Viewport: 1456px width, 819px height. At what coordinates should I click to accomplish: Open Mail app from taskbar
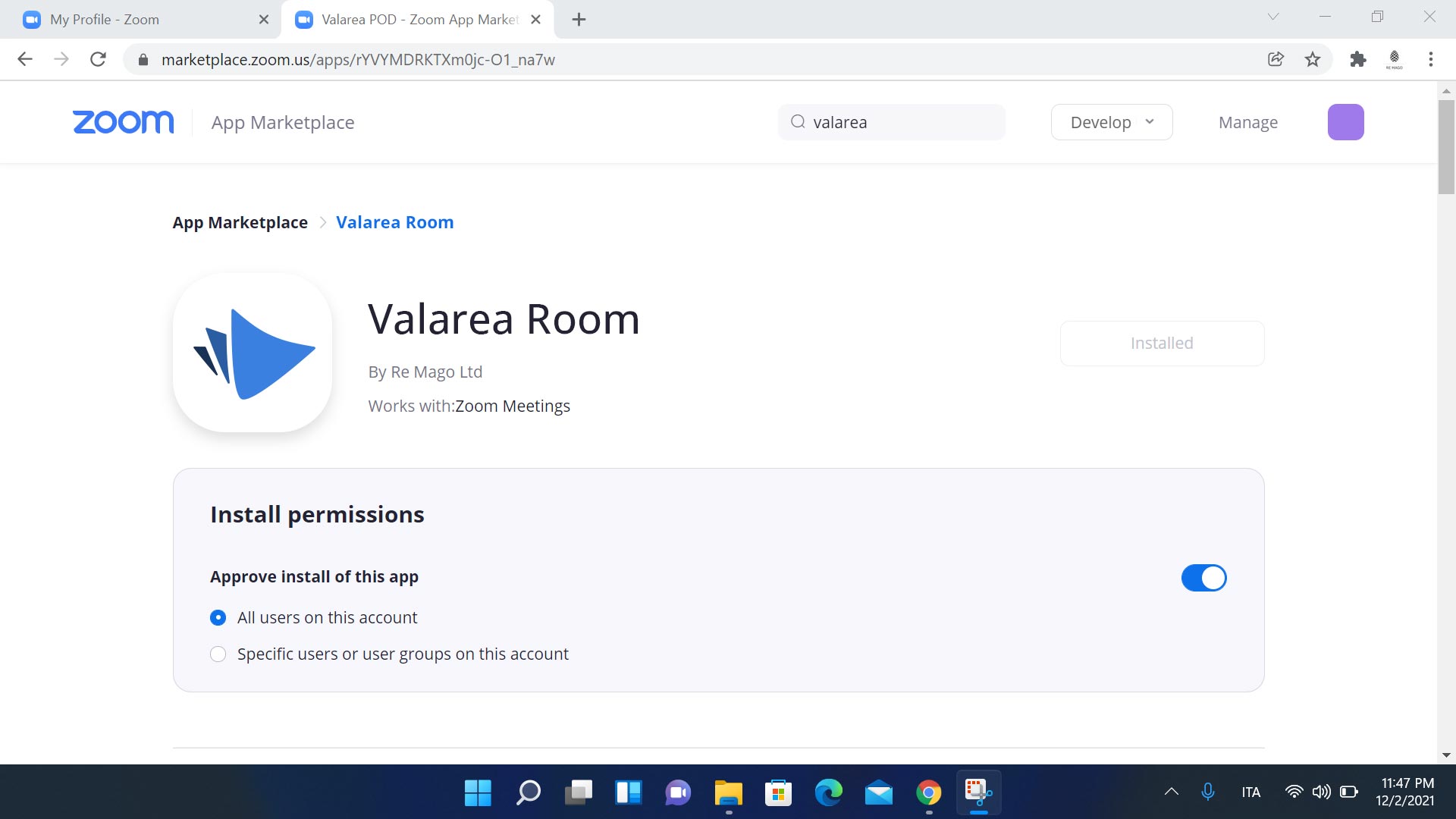(x=878, y=792)
